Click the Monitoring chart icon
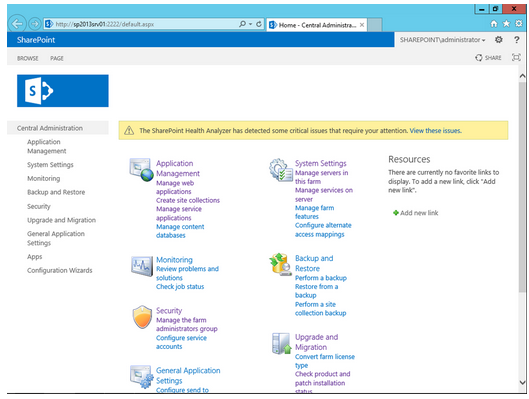The width and height of the screenshot is (529, 399). (142, 266)
